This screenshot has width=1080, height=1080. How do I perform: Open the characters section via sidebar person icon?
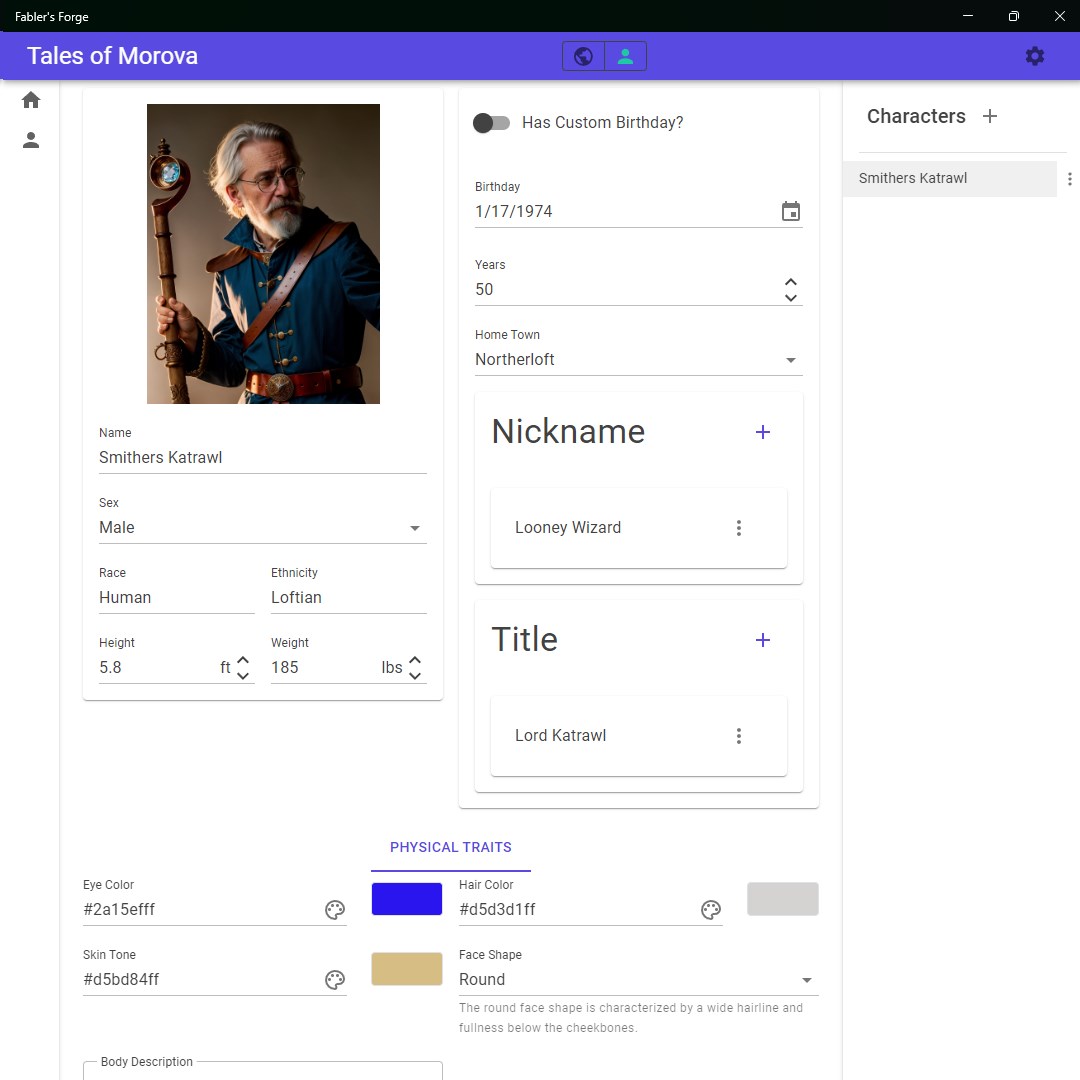(31, 140)
